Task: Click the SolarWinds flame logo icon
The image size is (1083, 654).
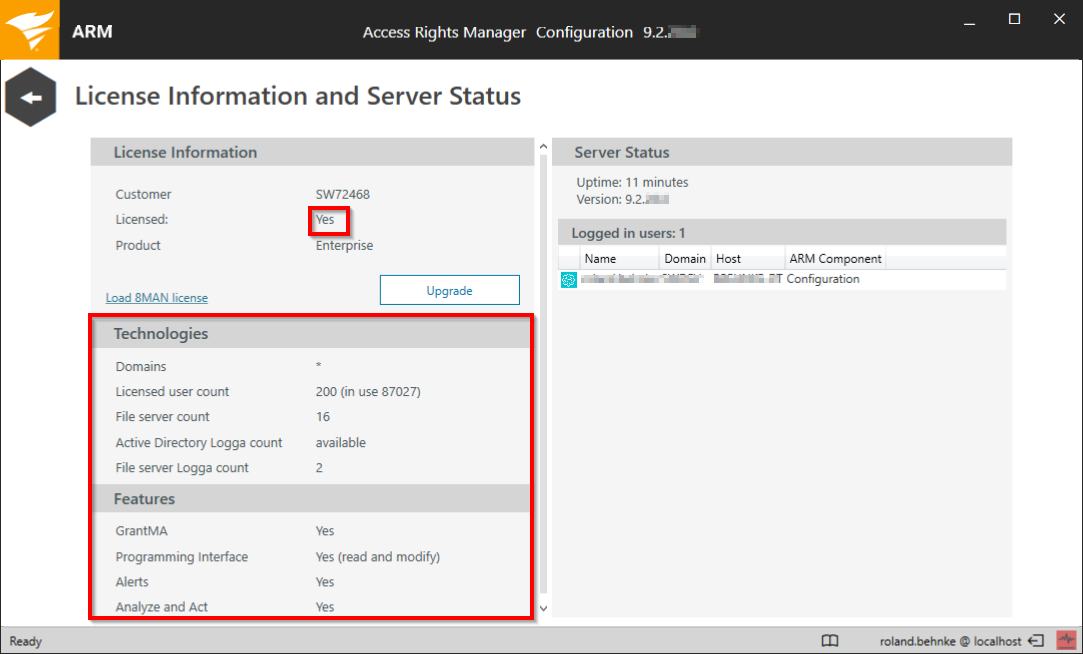Action: point(29,31)
